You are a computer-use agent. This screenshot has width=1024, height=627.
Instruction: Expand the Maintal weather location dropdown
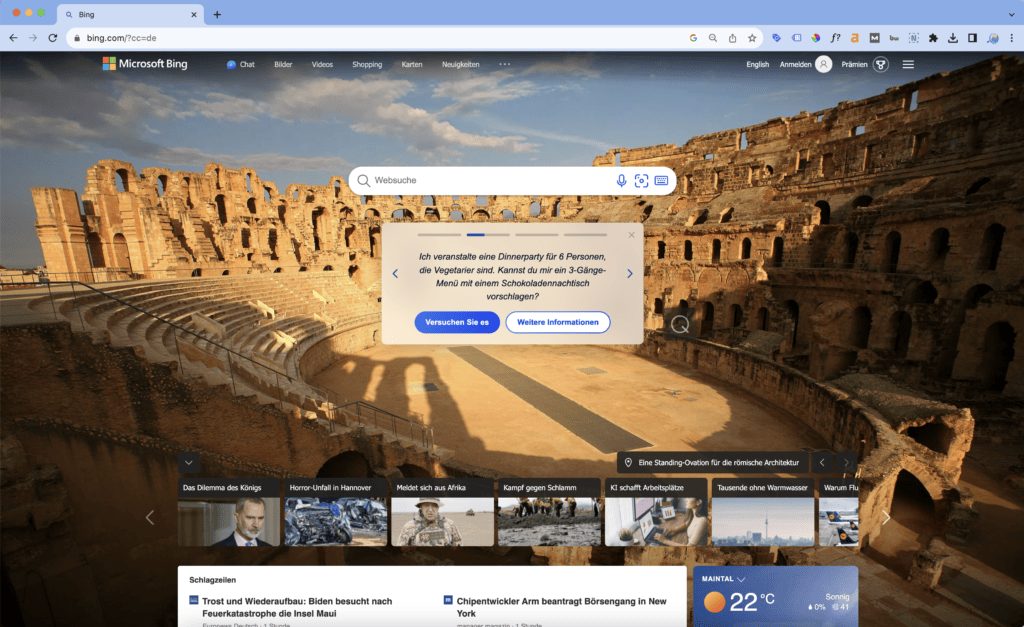click(741, 579)
